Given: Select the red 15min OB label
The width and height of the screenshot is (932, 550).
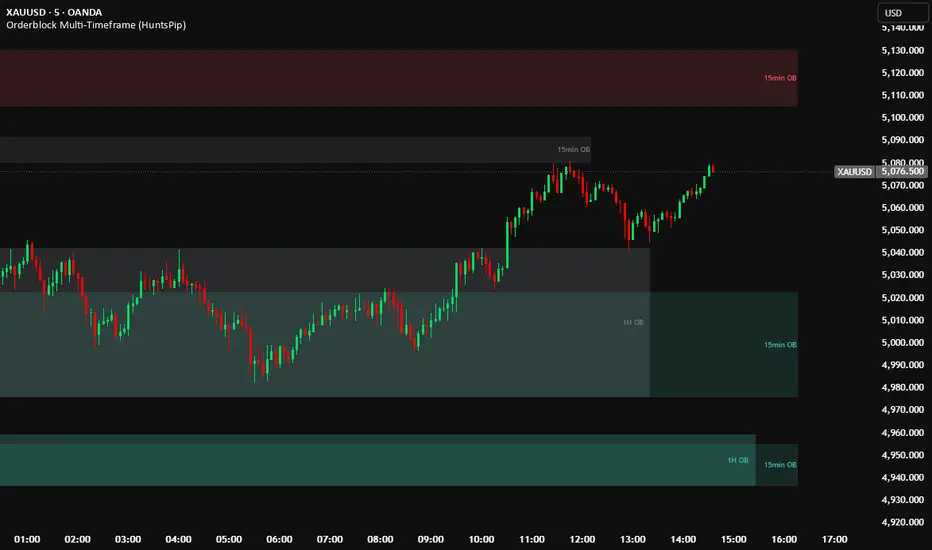Looking at the screenshot, I should pyautogui.click(x=780, y=78).
